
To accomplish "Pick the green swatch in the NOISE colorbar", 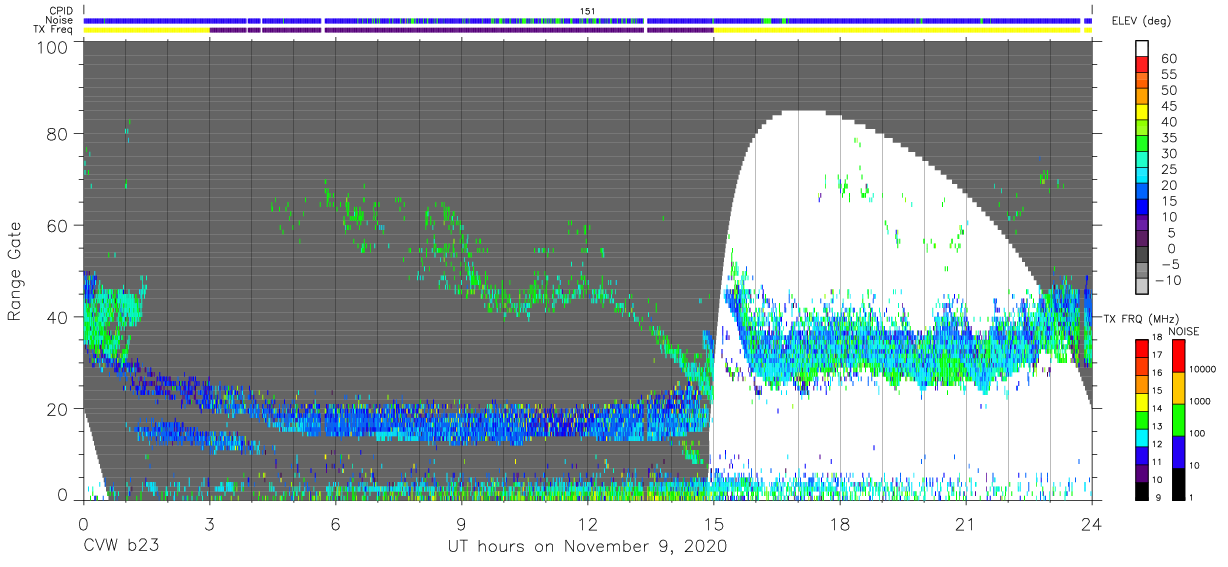I will 1177,419.
